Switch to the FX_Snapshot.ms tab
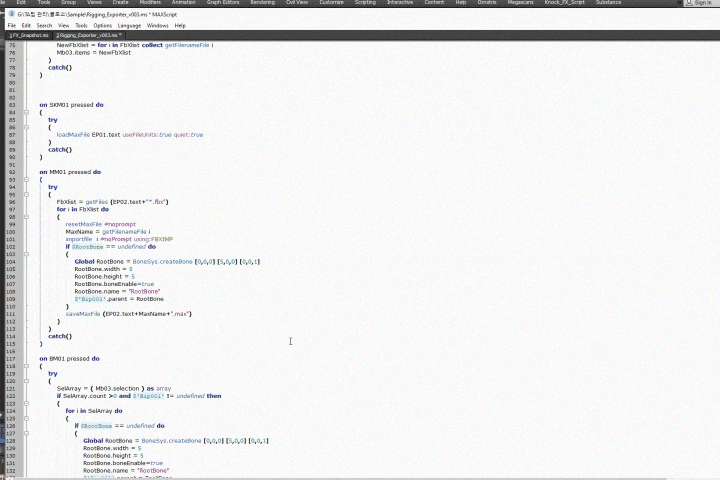The width and height of the screenshot is (720, 480). point(29,35)
